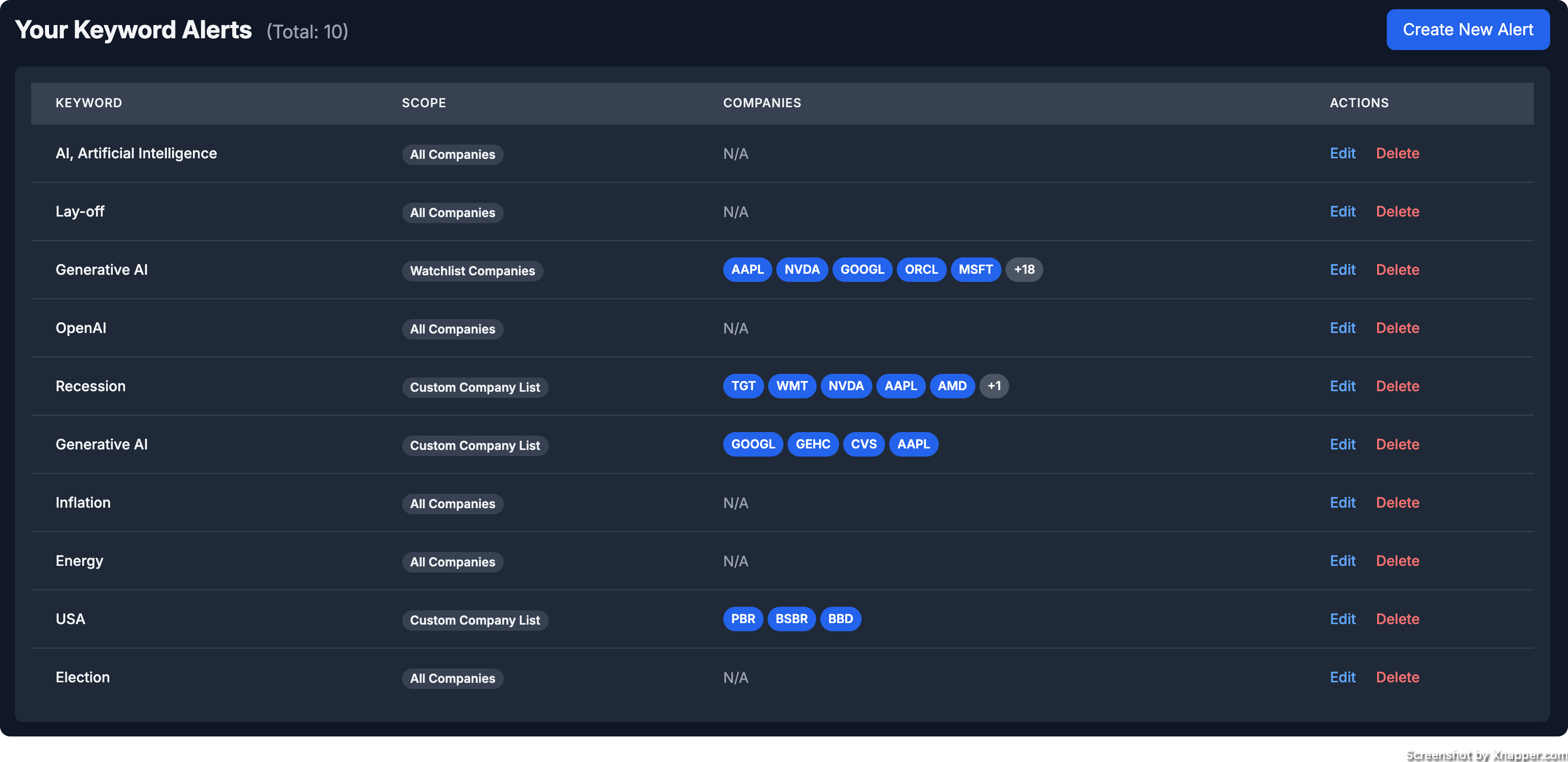
Task: Click the USA keyword text
Action: pyautogui.click(x=70, y=619)
